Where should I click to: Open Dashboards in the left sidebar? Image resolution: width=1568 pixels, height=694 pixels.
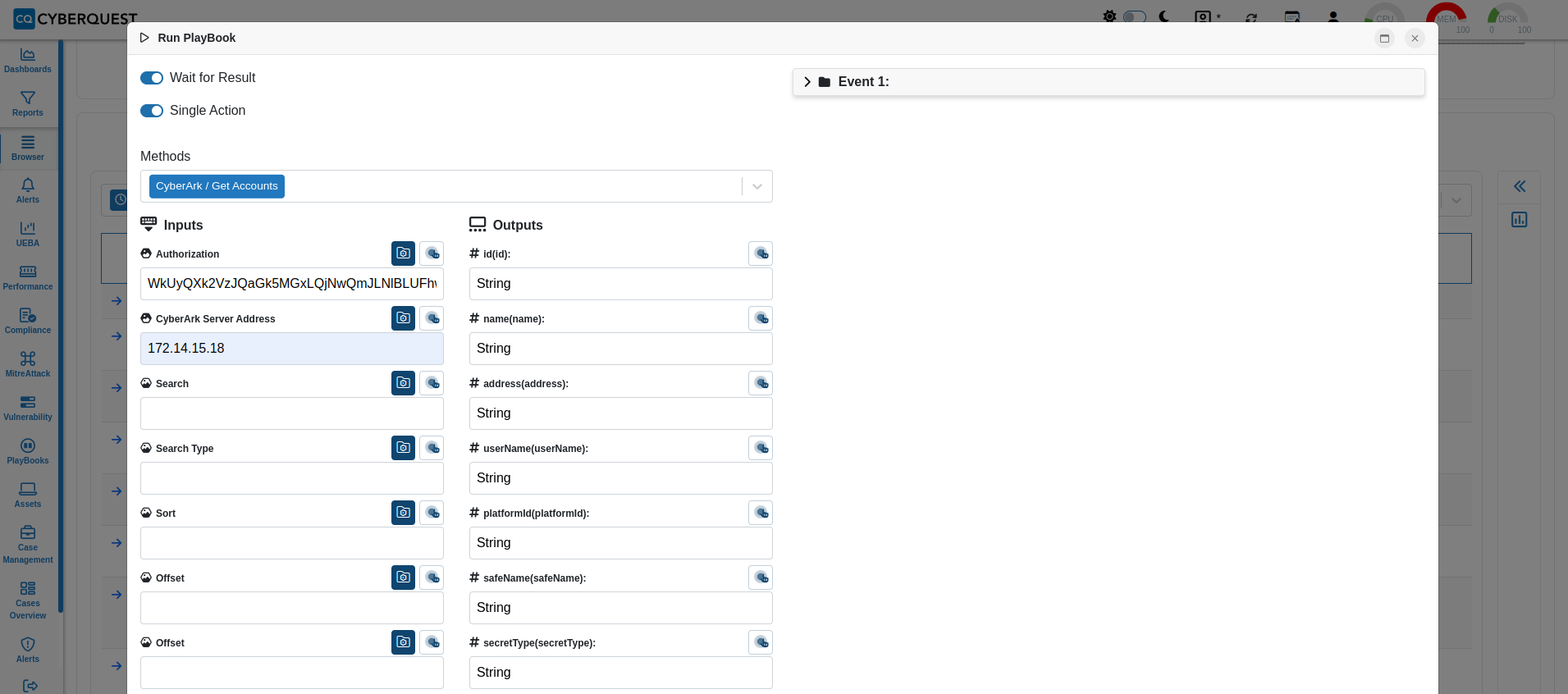click(28, 61)
